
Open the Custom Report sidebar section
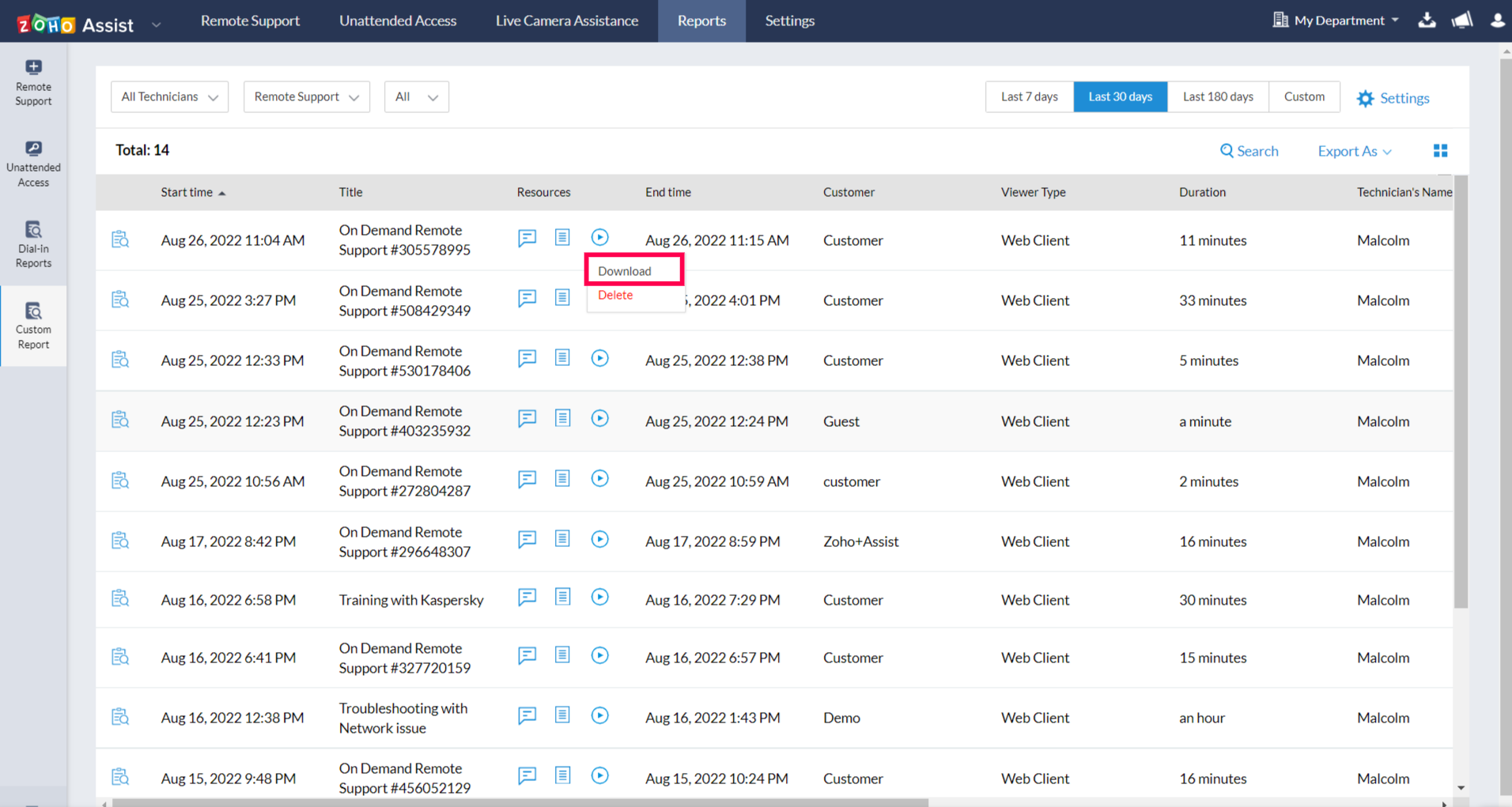(x=33, y=325)
